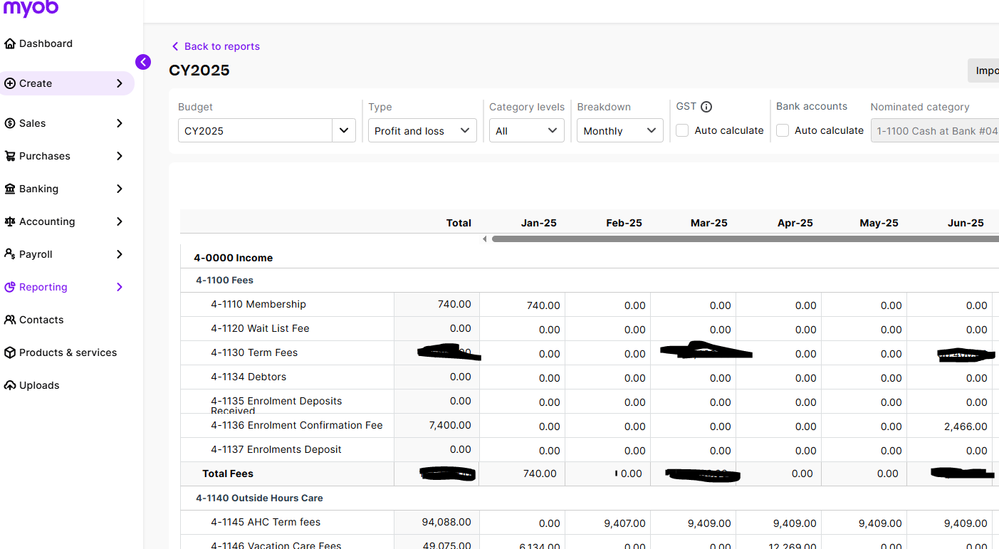Tick Bank accounts Auto calculate checkbox
This screenshot has width=999, height=549.
(782, 131)
